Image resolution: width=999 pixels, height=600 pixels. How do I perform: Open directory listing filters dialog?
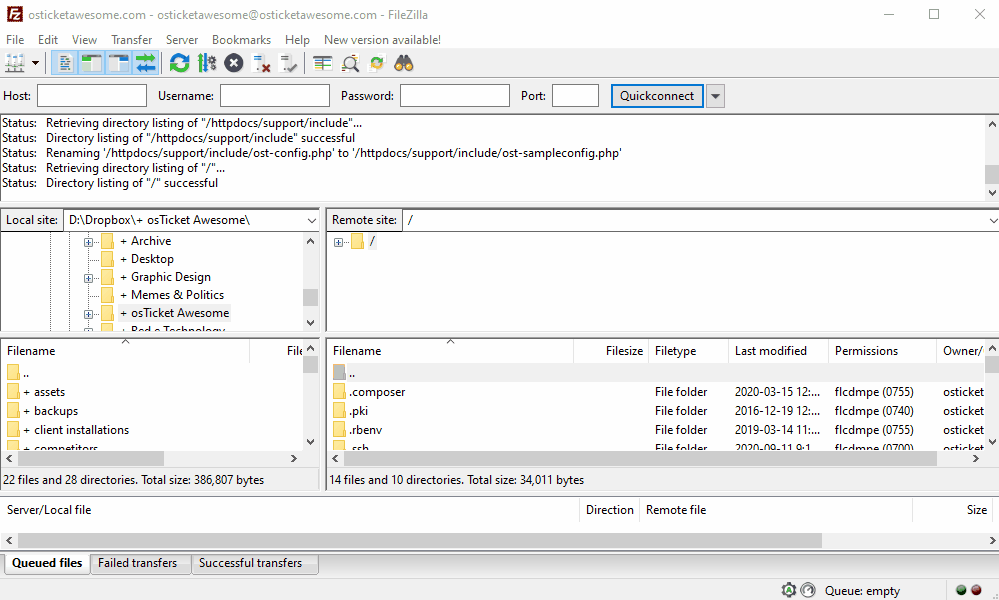tap(322, 63)
